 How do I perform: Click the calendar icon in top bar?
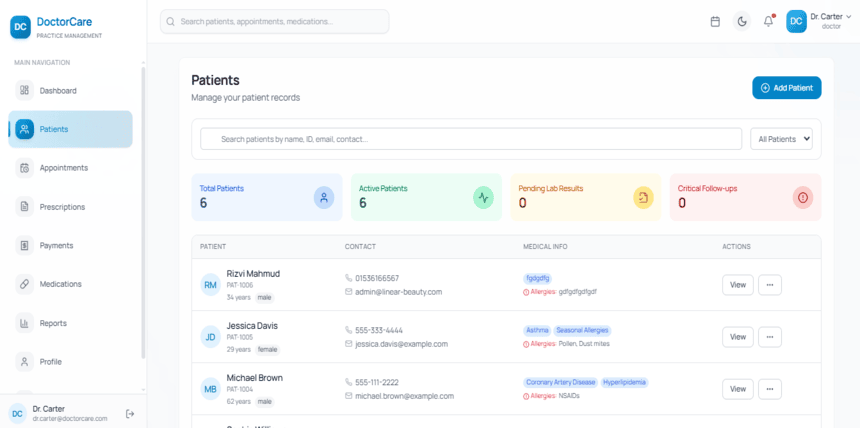click(x=715, y=21)
